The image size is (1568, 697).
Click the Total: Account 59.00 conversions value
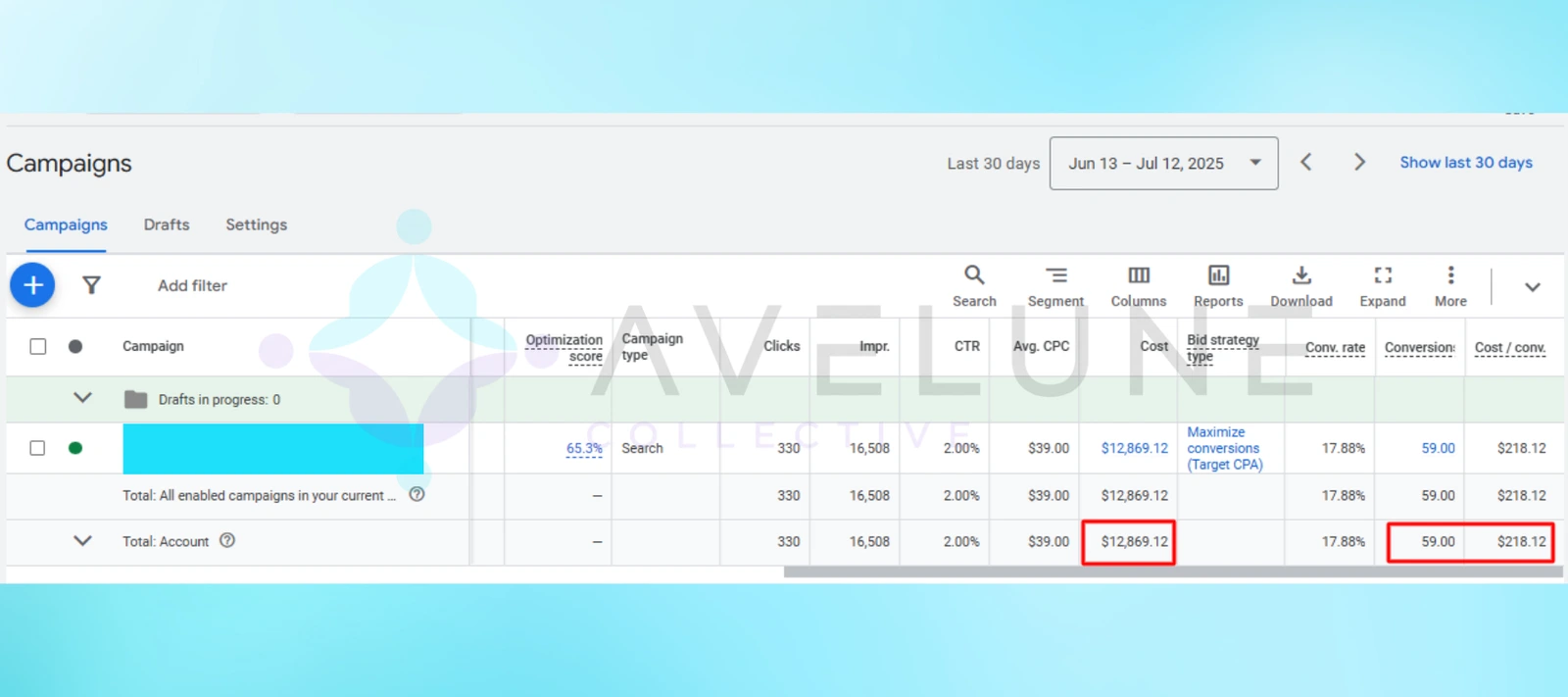(1438, 541)
